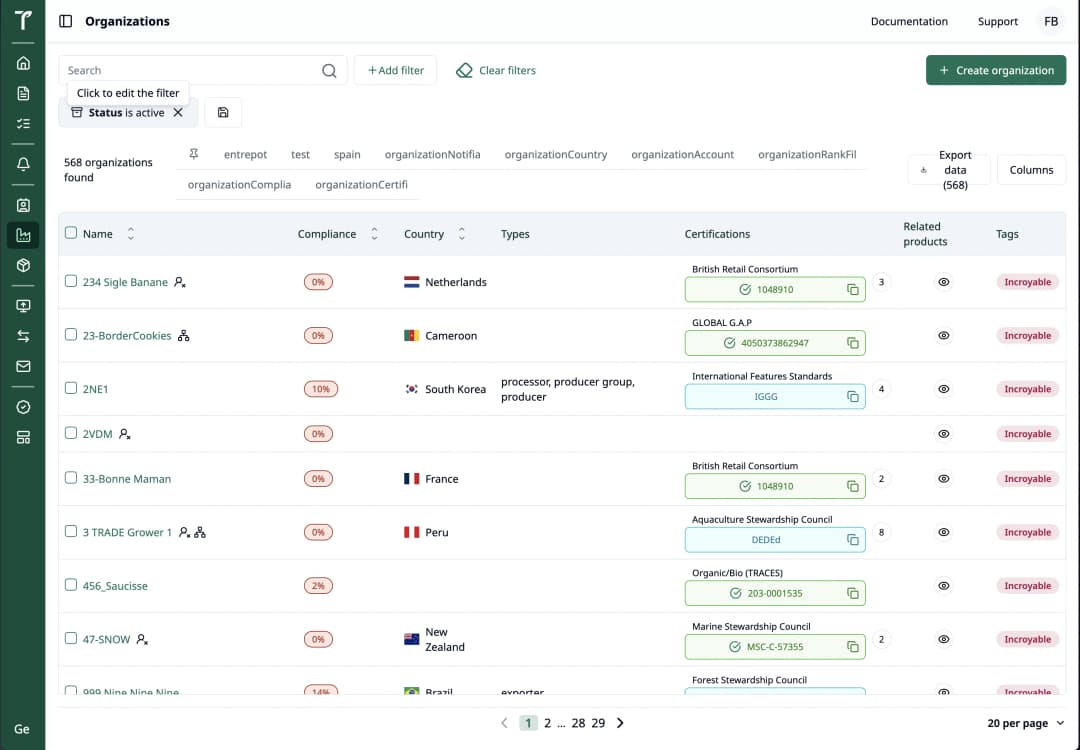Image resolution: width=1080 pixels, height=750 pixels.
Task: Open the notifications bell icon
Action: pos(23,164)
